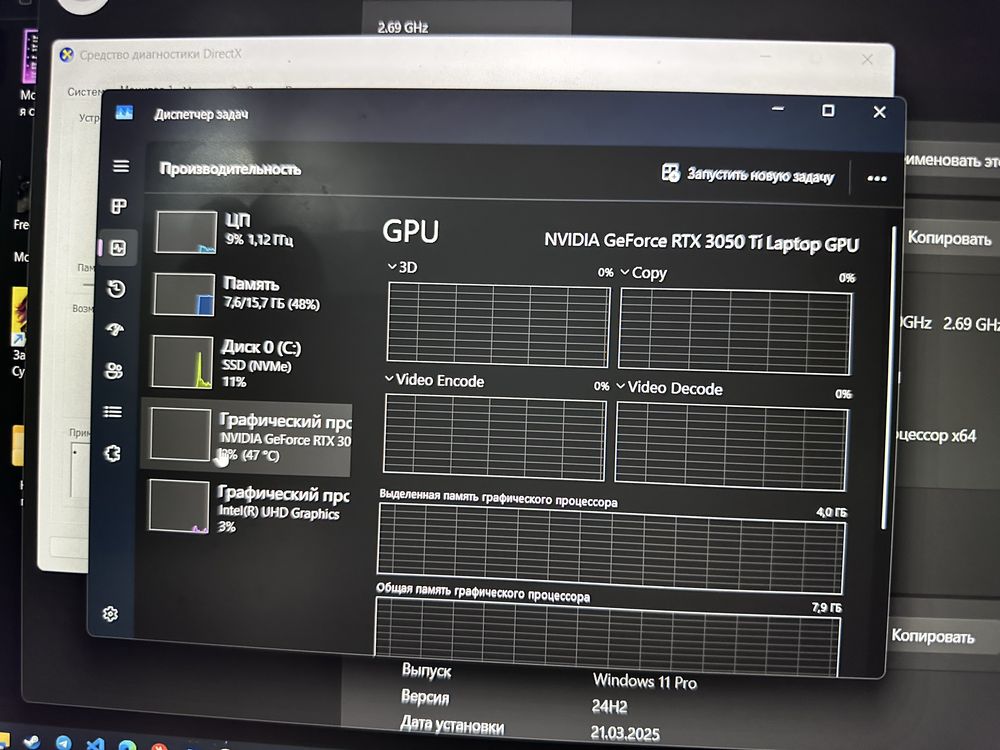1000x750 pixels.
Task: Click the 7,6/15,7 ГБ (48%) memory value
Action: [x=272, y=304]
